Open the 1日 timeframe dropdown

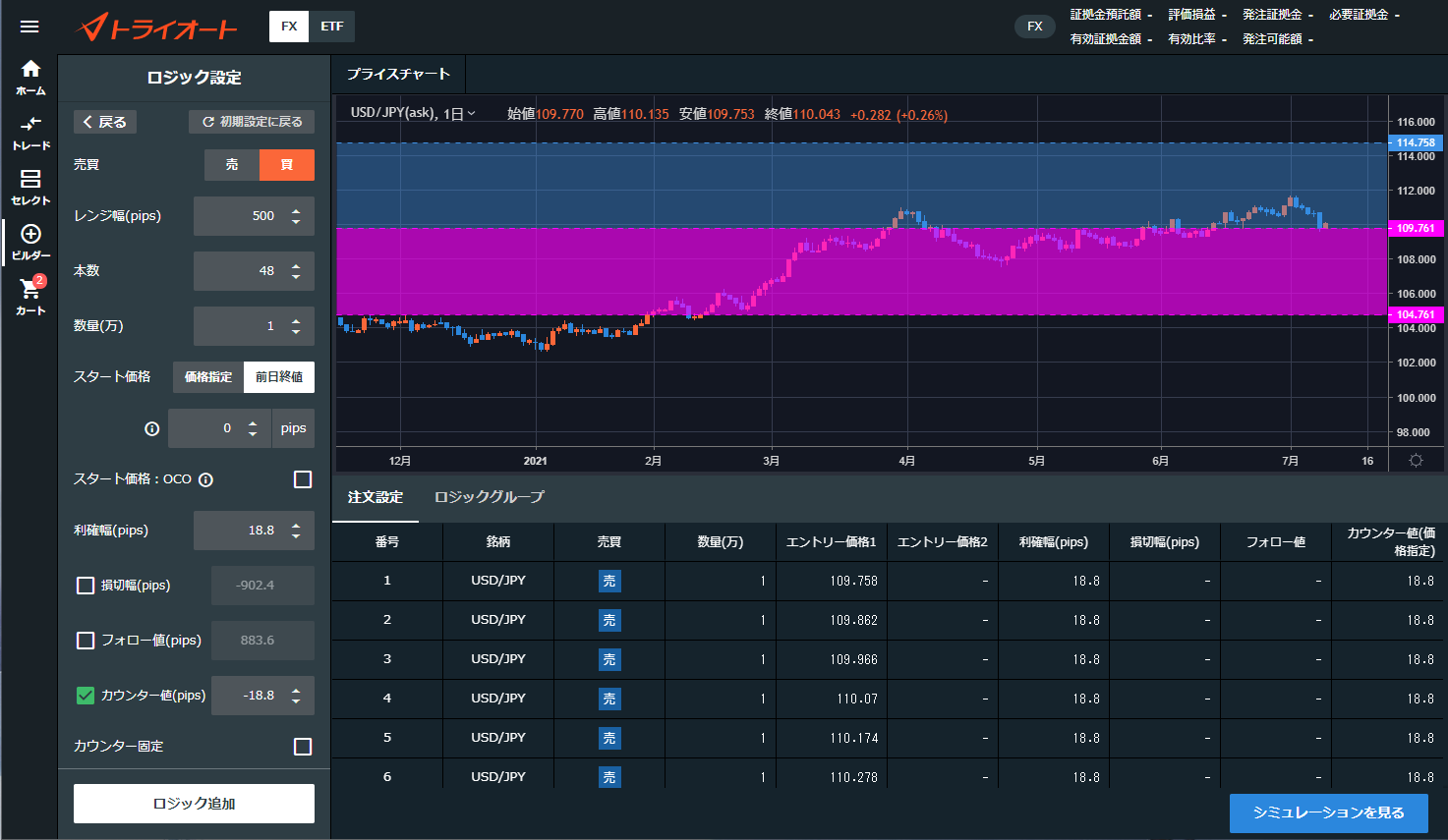point(459,114)
